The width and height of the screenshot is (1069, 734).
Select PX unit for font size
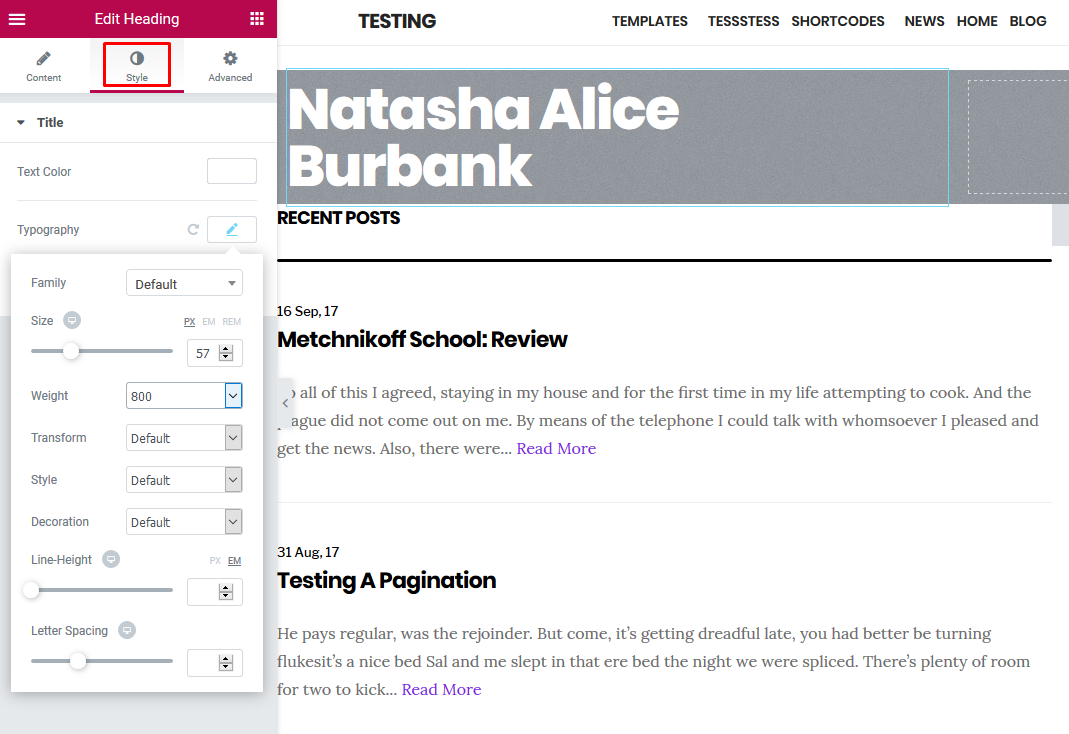[x=189, y=321]
